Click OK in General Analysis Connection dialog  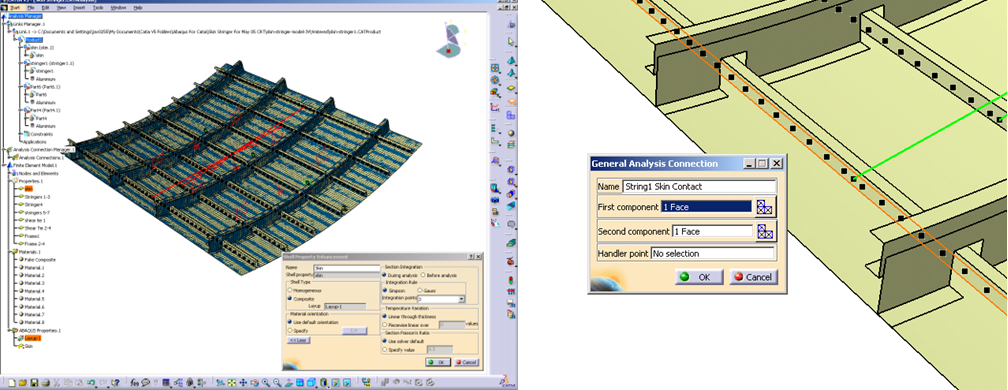(x=699, y=277)
